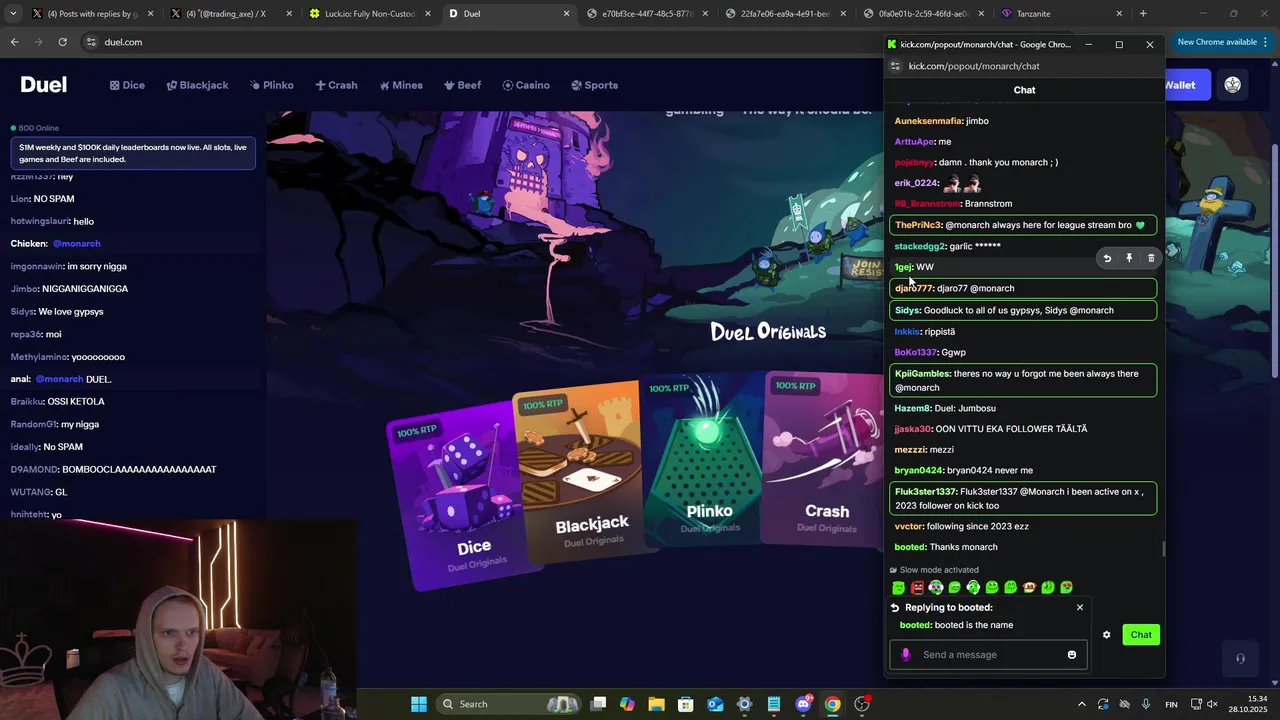Image resolution: width=1280 pixels, height=720 pixels.
Task: Click username Flukster1337 in chat
Action: pyautogui.click(x=924, y=492)
